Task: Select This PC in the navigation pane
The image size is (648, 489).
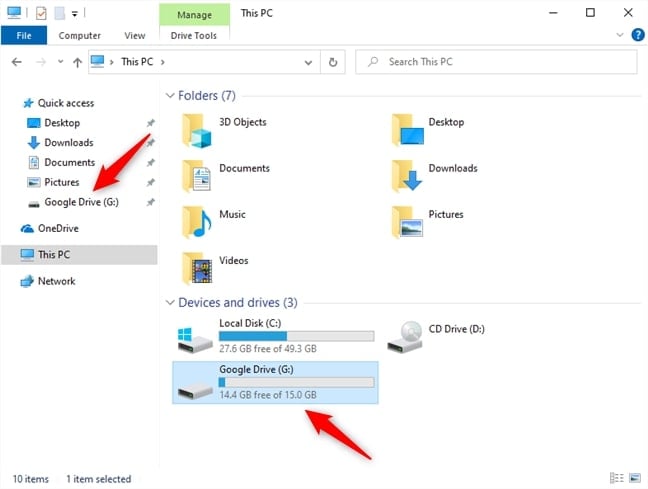Action: (x=79, y=255)
